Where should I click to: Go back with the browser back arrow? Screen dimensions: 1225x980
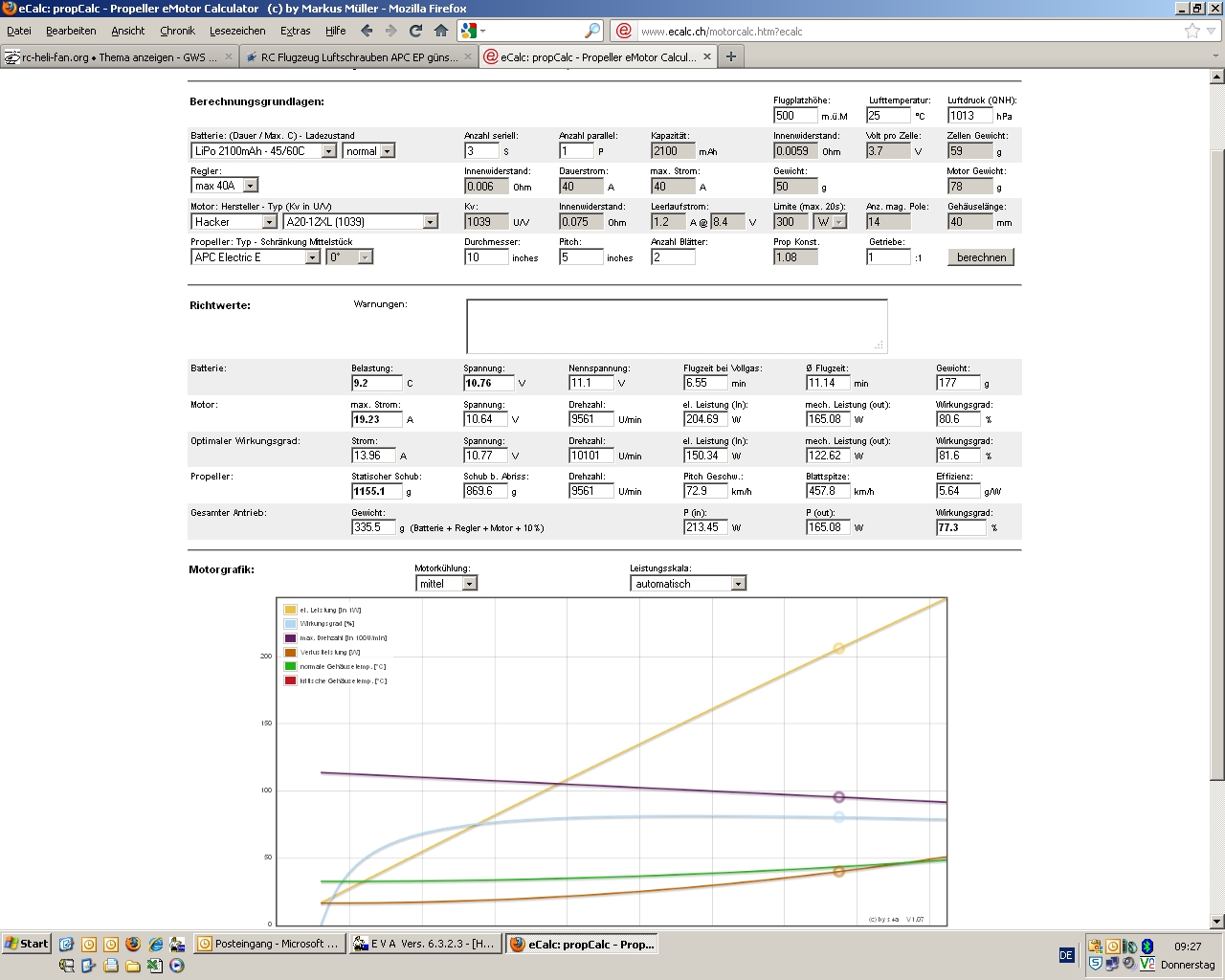pyautogui.click(x=366, y=31)
